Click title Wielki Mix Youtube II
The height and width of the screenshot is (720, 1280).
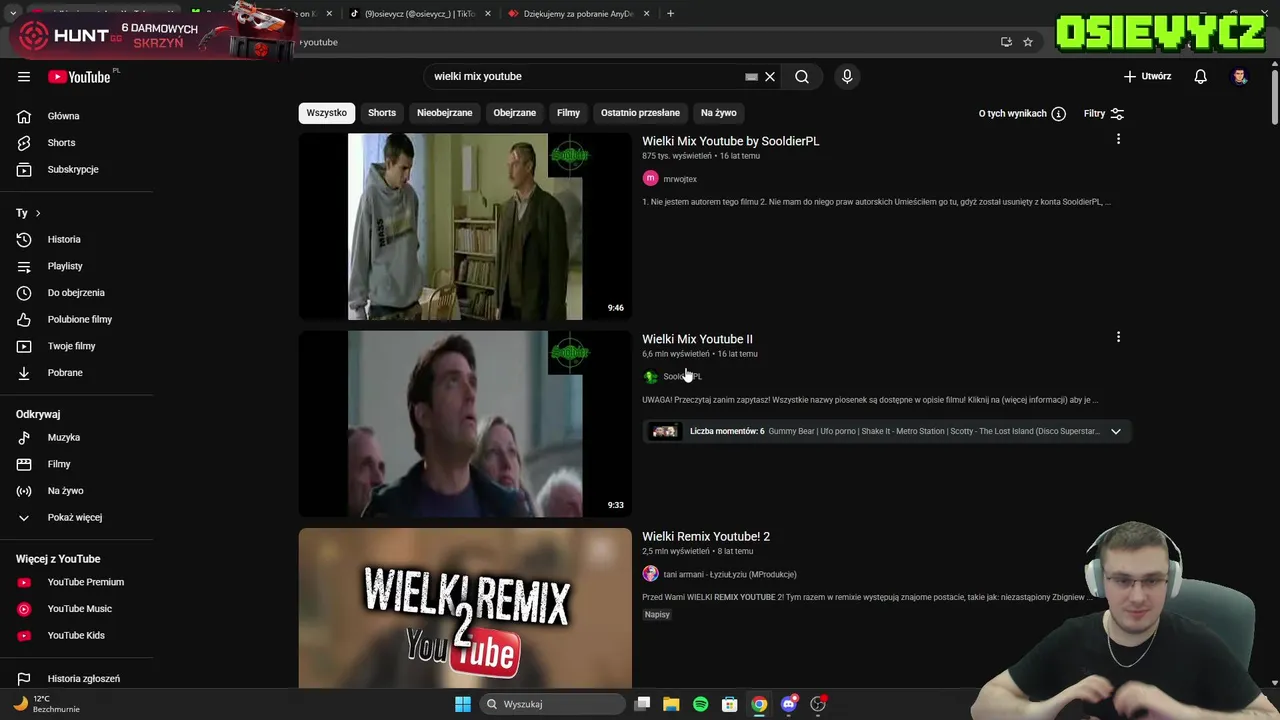[697, 339]
